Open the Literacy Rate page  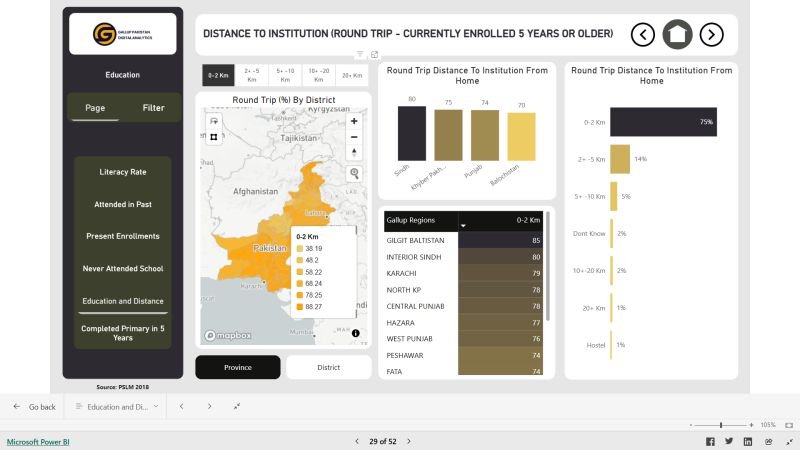click(x=123, y=172)
